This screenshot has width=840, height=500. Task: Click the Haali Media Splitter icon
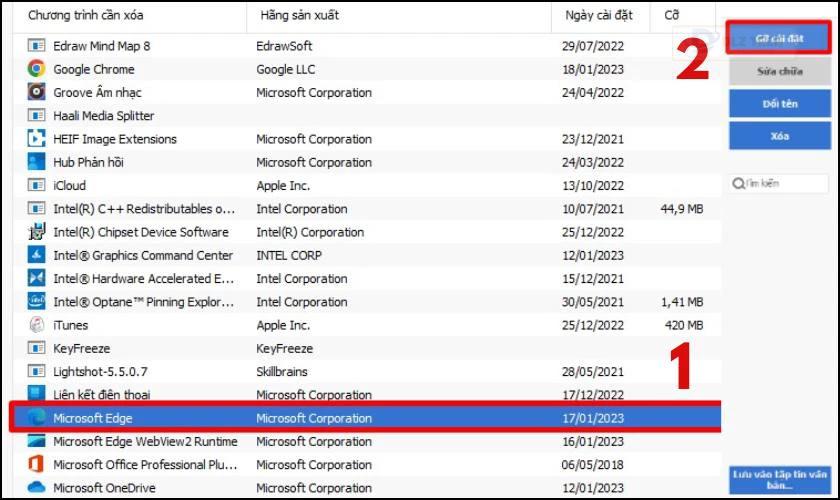click(x=36, y=115)
